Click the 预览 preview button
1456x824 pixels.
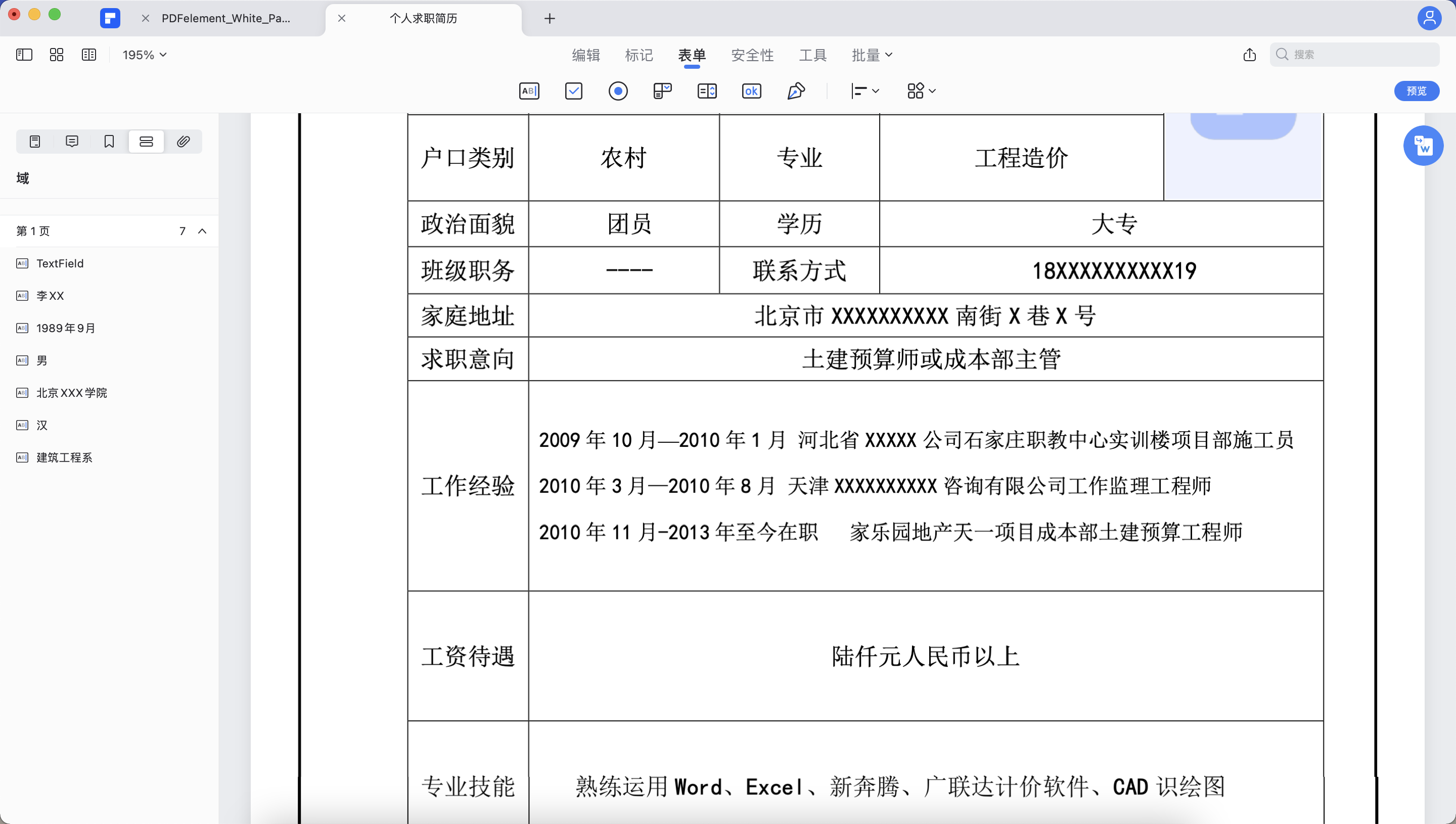[x=1417, y=90]
